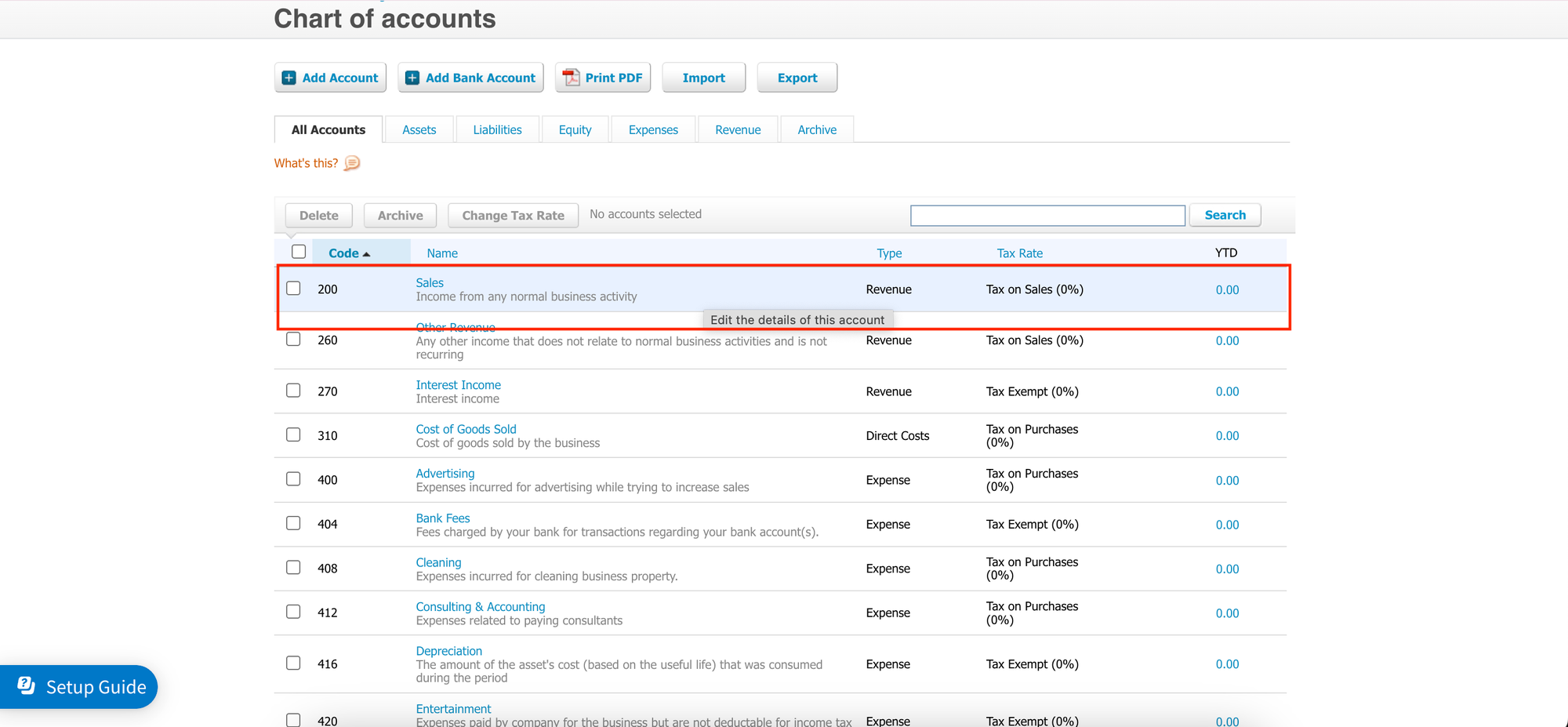Switch to the Liabilities tab

coord(497,129)
